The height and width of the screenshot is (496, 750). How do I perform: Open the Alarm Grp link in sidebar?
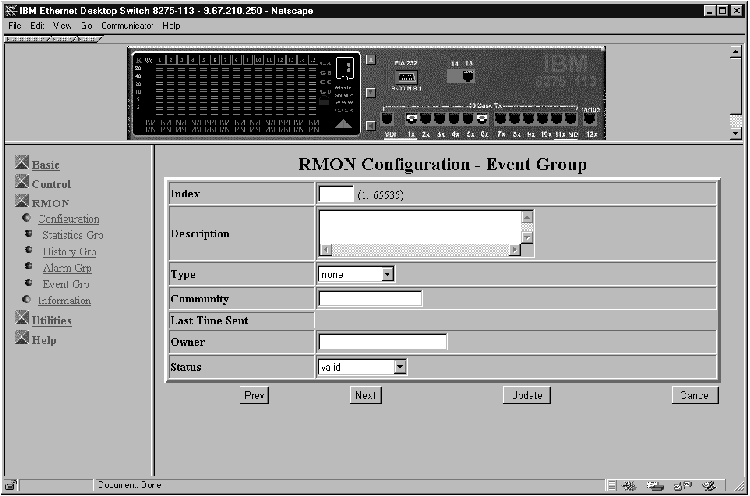67,268
